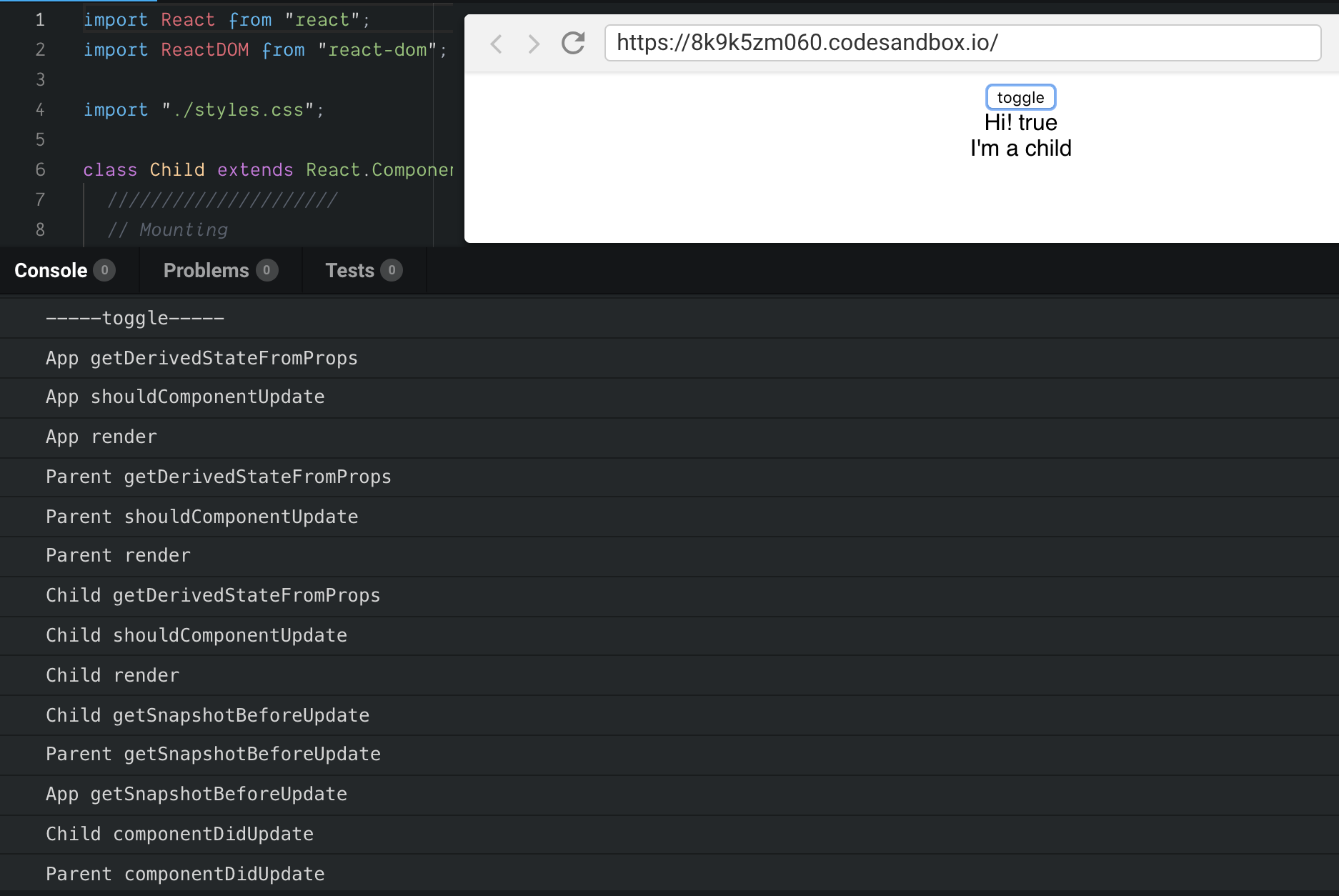The width and height of the screenshot is (1339, 896).
Task: Select the 'App render' console log line
Action: pyautogui.click(x=101, y=437)
